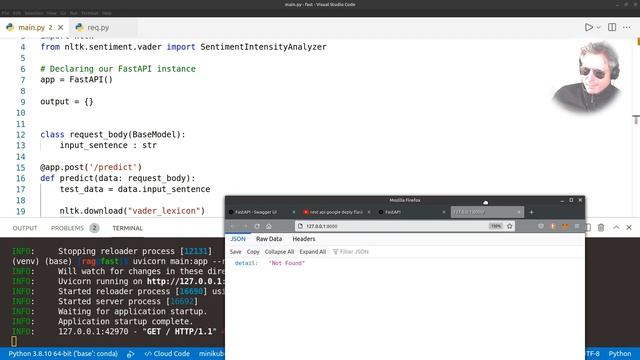Viewport: 640px width, 360px height.
Task: Click the site info icon in address bar
Action: [x=300, y=226]
